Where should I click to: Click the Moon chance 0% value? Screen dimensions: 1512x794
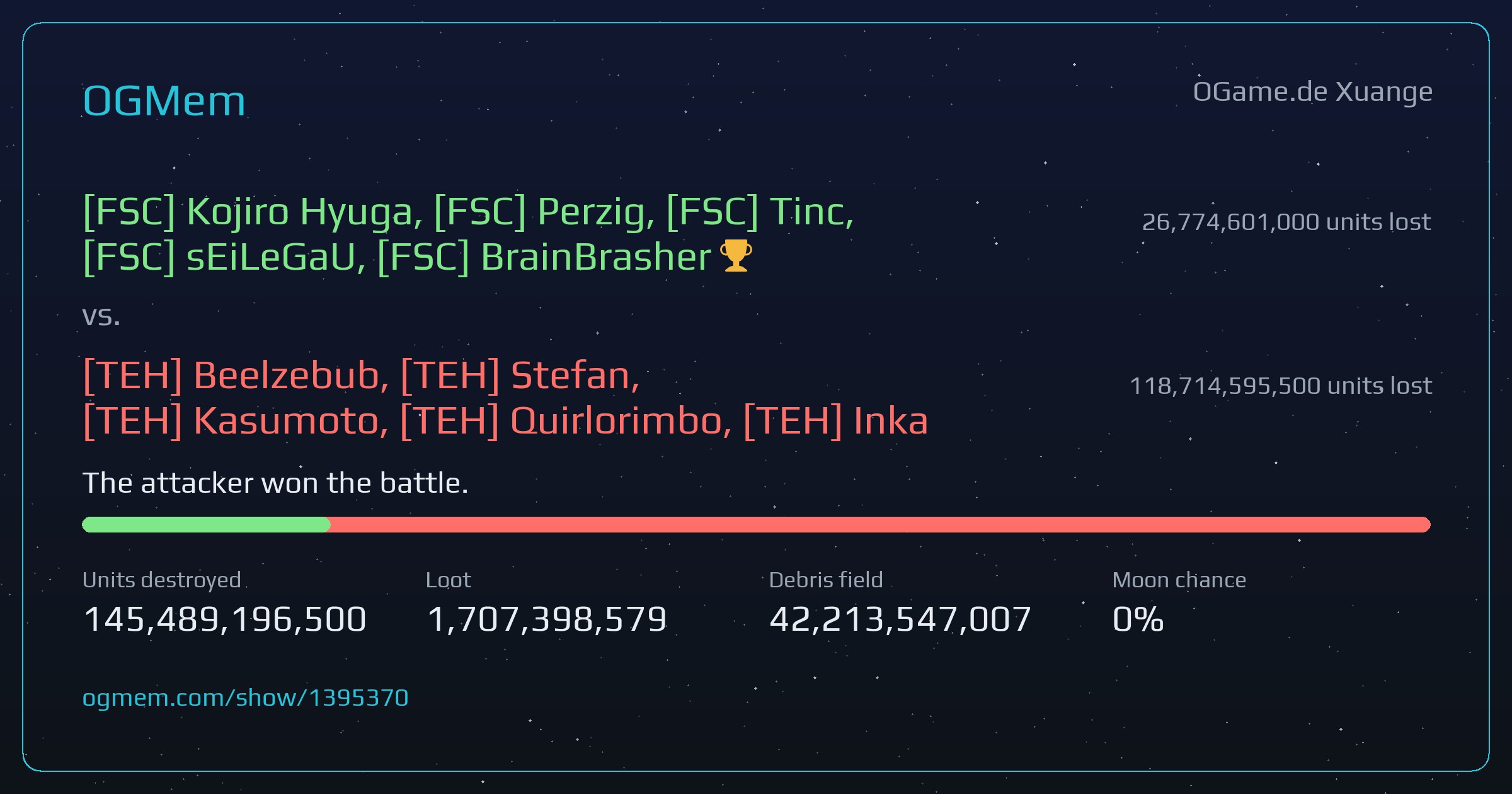[x=1138, y=619]
